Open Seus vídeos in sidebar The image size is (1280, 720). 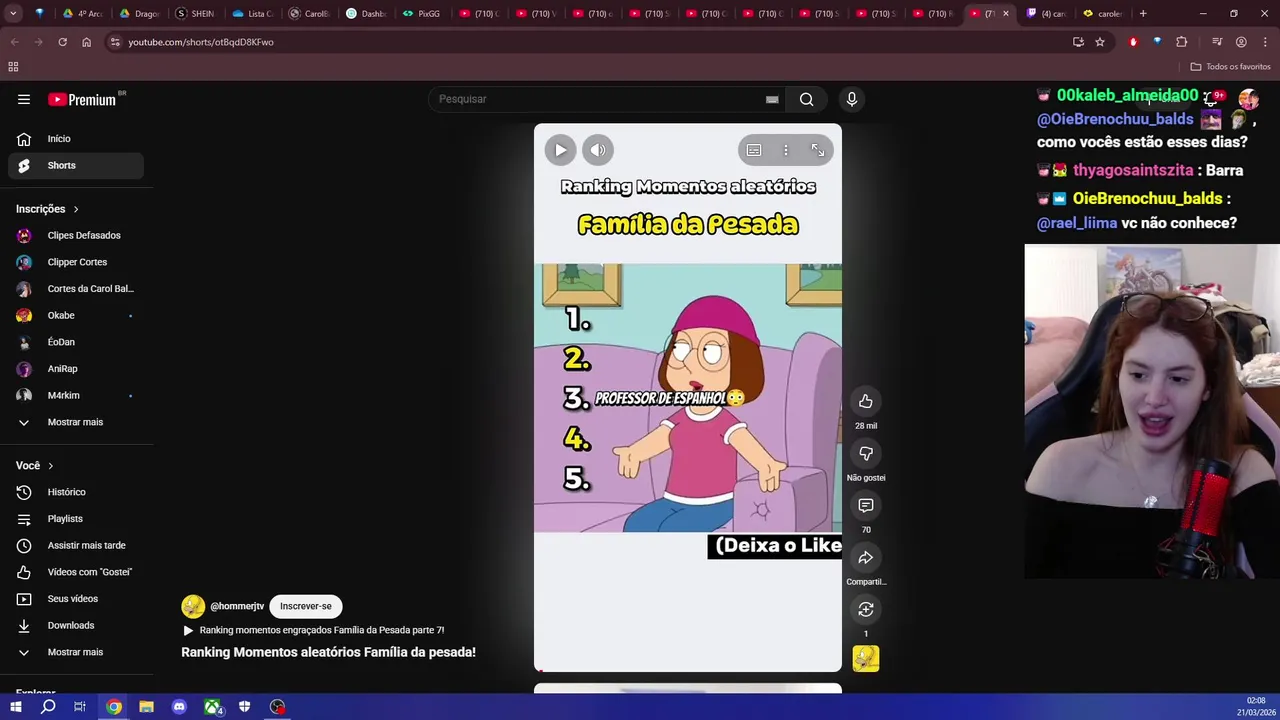(76, 599)
